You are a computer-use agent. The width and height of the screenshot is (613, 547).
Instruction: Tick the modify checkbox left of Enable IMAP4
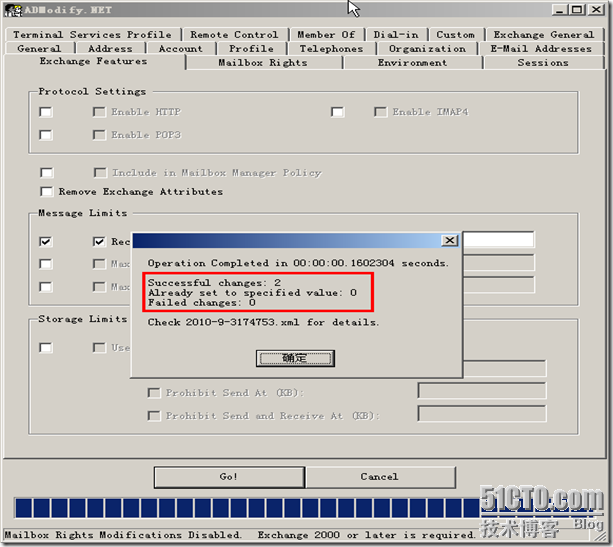coord(337,112)
